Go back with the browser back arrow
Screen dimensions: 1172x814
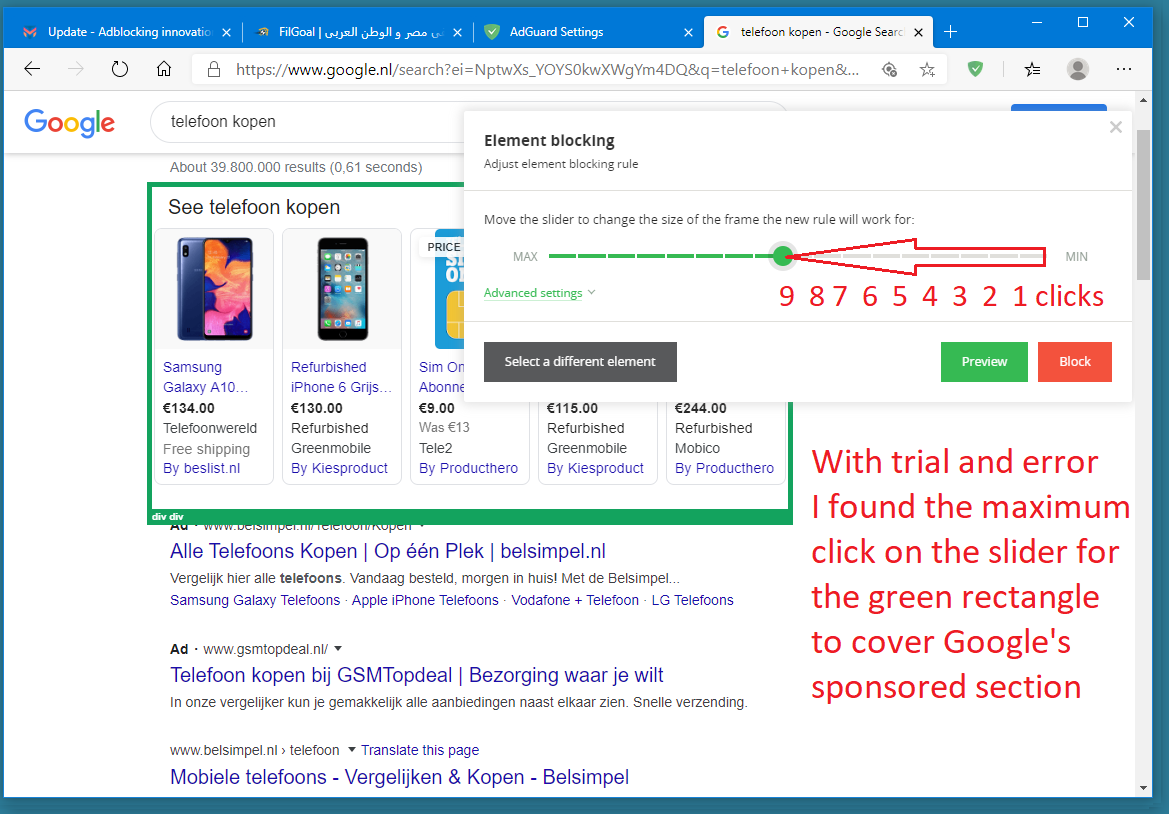(31, 70)
